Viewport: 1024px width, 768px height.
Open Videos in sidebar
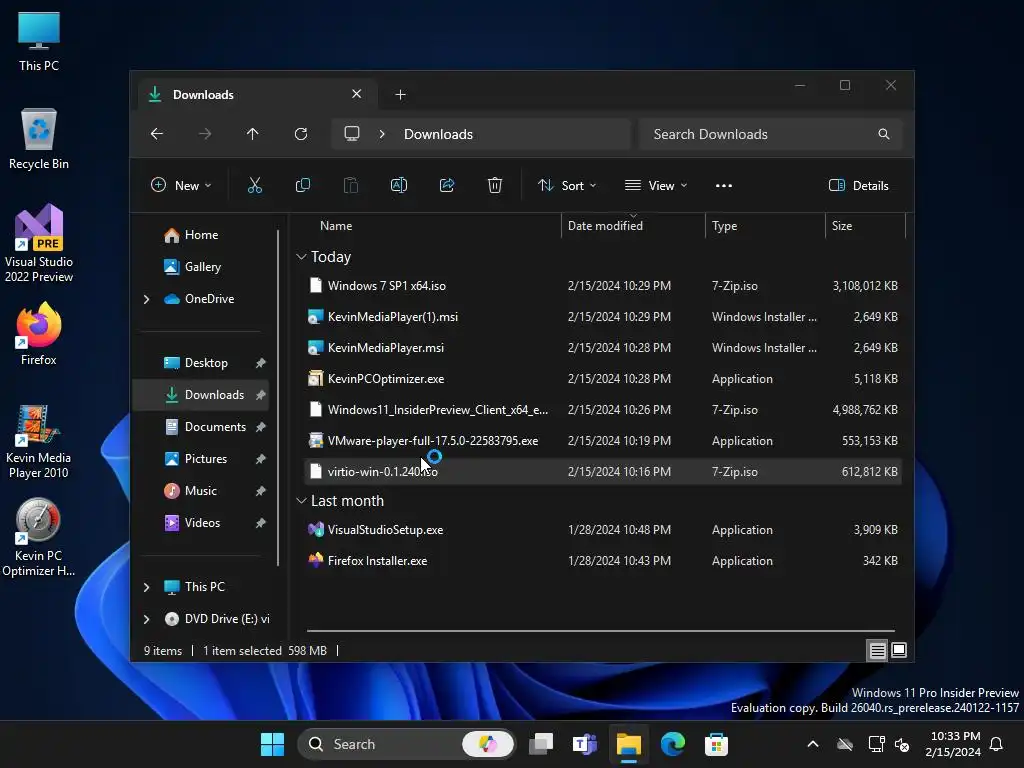[201, 523]
